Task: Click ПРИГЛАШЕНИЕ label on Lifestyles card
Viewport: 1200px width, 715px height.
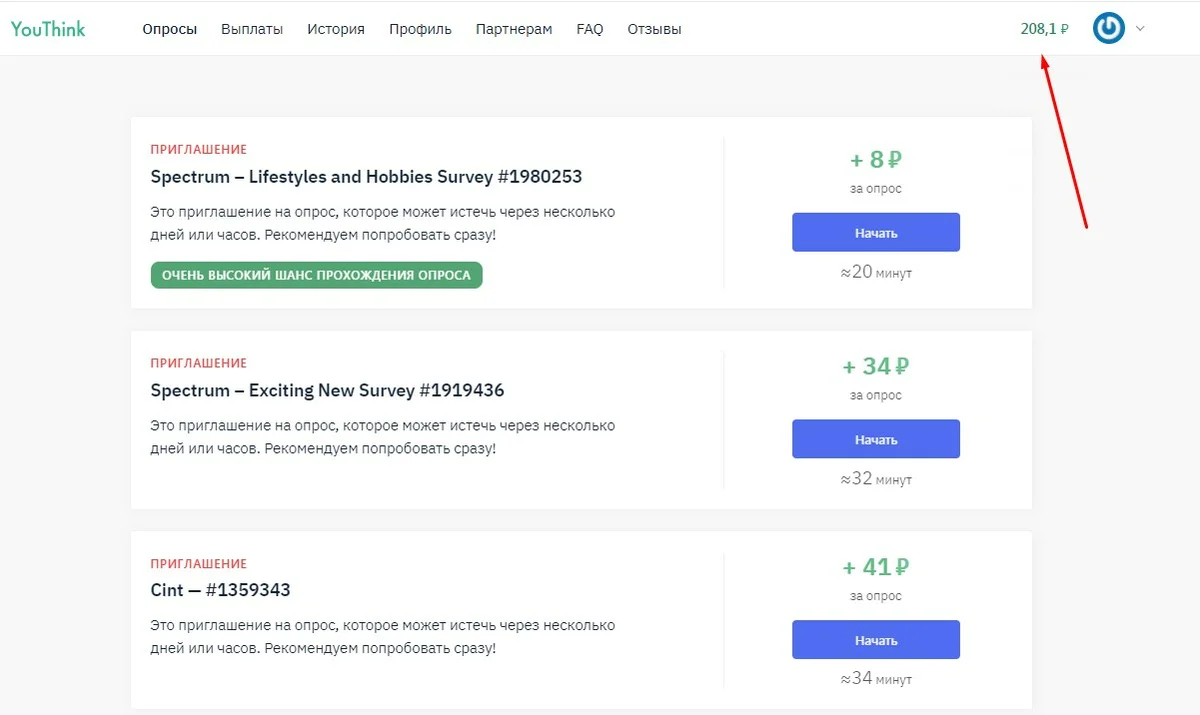Action: point(198,150)
